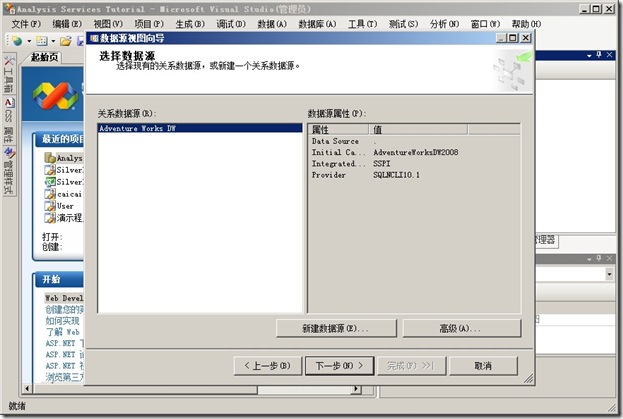This screenshot has height=419, width=623.
Task: Go back with 上一步(B) button
Action: [268, 366]
